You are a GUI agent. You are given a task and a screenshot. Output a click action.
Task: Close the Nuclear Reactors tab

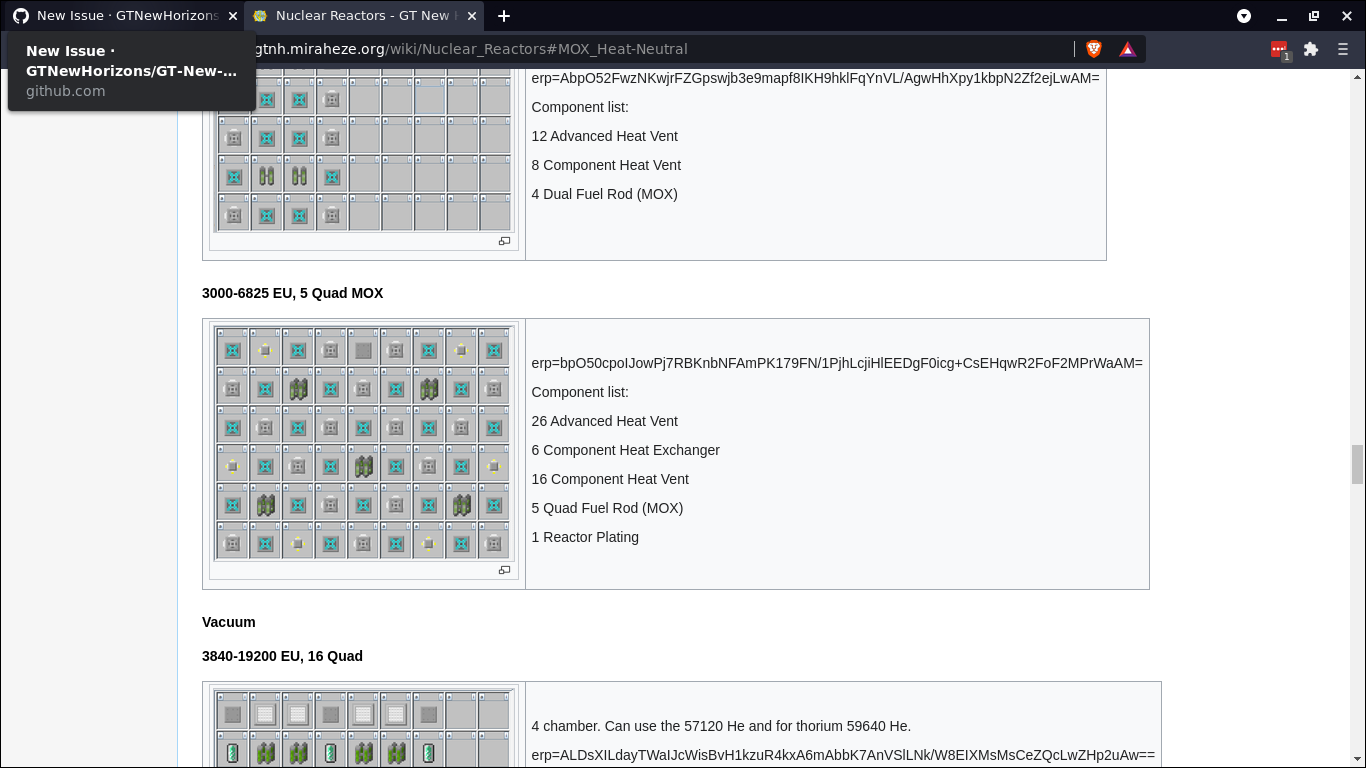[x=471, y=15]
